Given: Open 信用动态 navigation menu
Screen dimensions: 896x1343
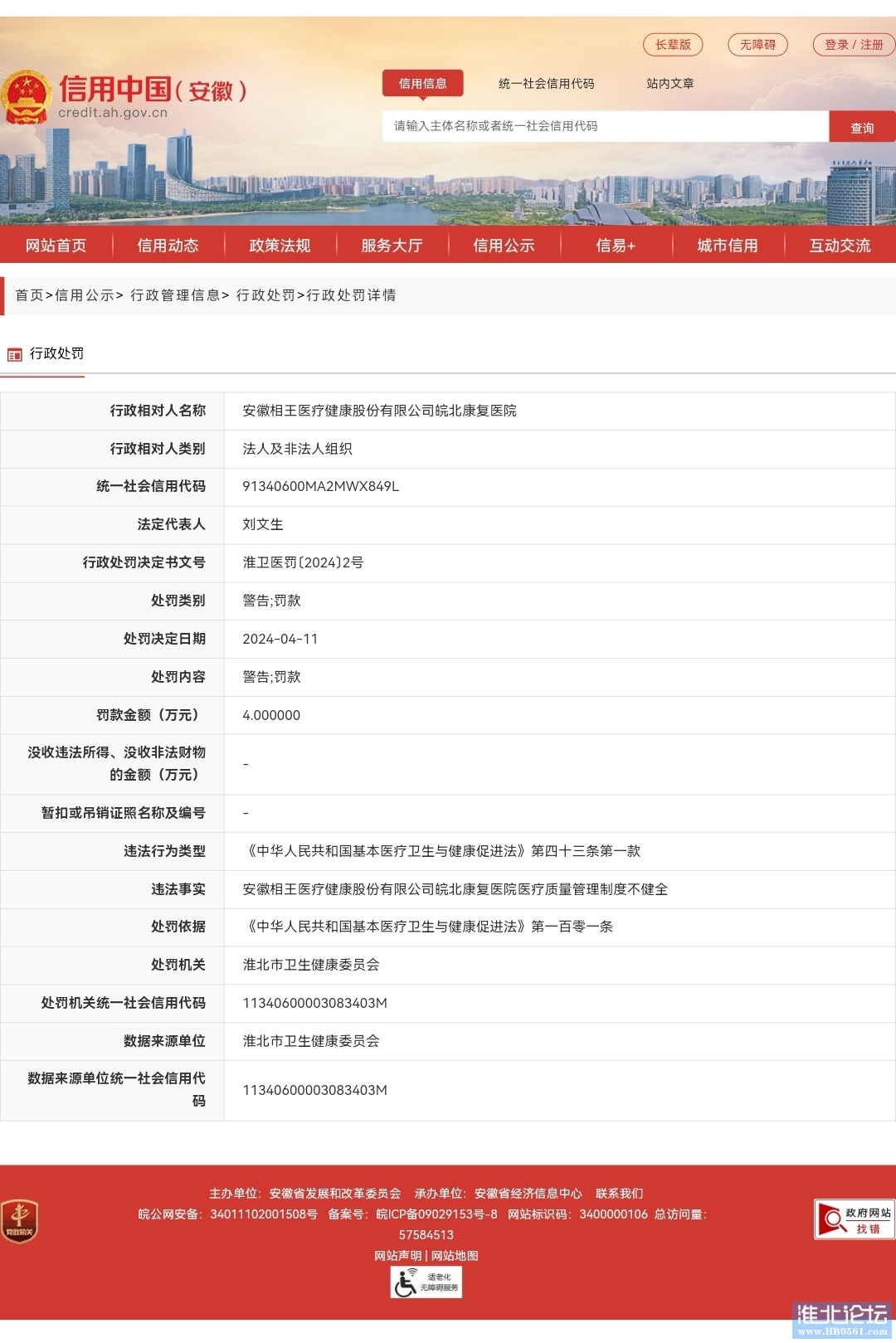Looking at the screenshot, I should [168, 246].
